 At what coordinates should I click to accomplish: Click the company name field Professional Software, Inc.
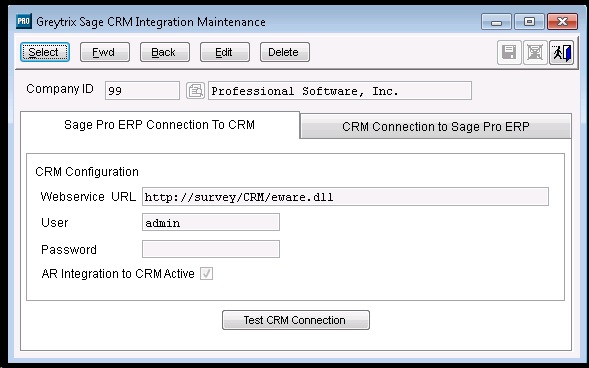pyautogui.click(x=340, y=91)
